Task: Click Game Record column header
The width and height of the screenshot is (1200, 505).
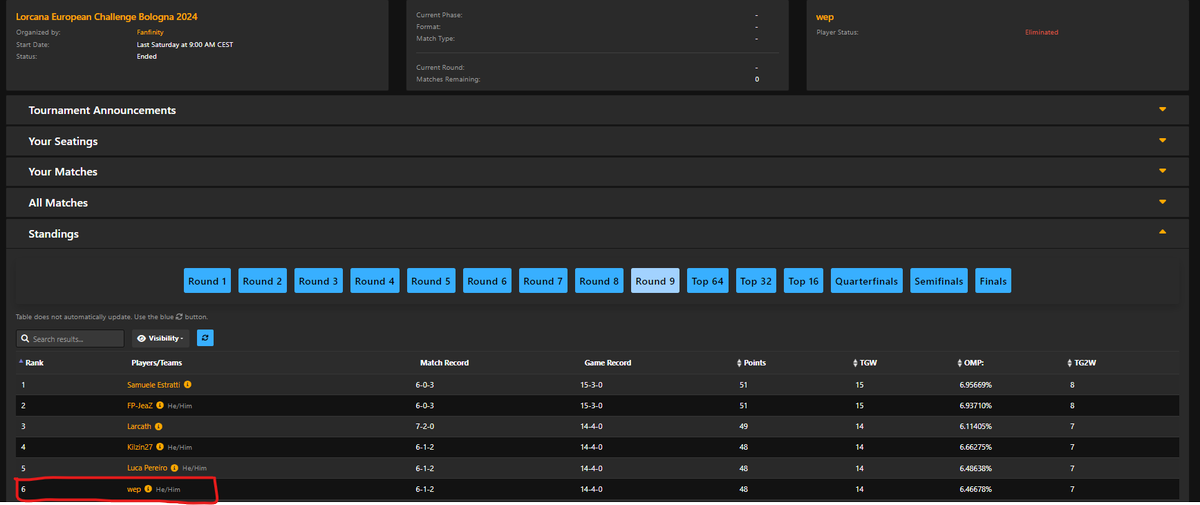Action: pyautogui.click(x=606, y=362)
